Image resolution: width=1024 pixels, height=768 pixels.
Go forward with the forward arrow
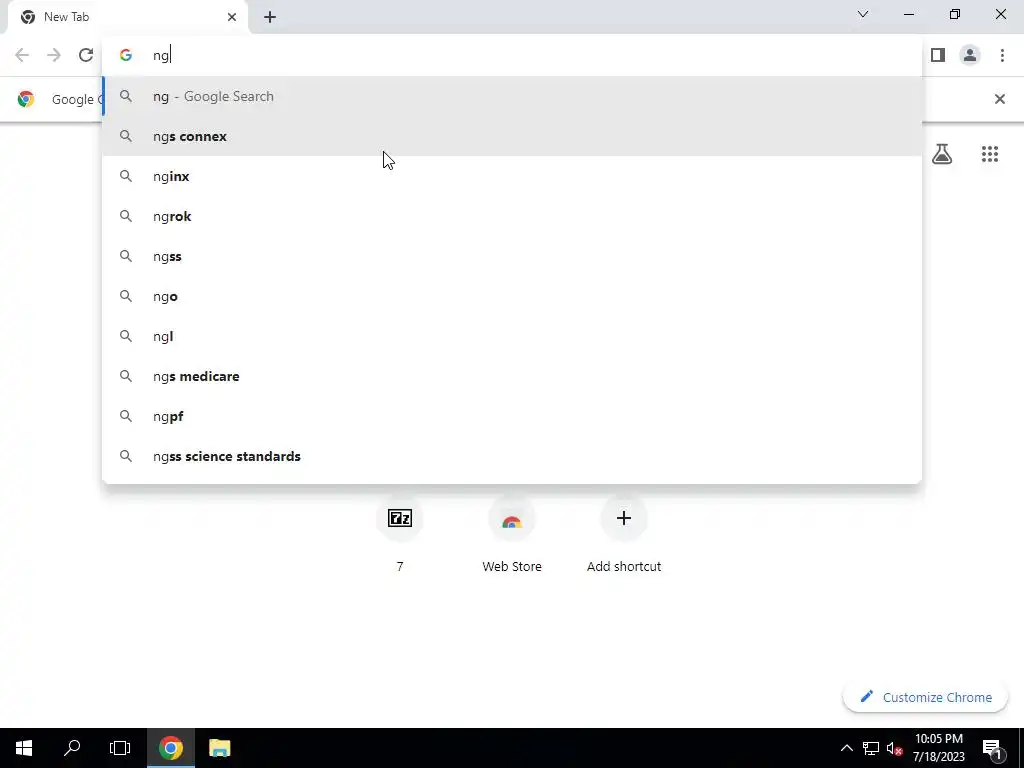54,55
